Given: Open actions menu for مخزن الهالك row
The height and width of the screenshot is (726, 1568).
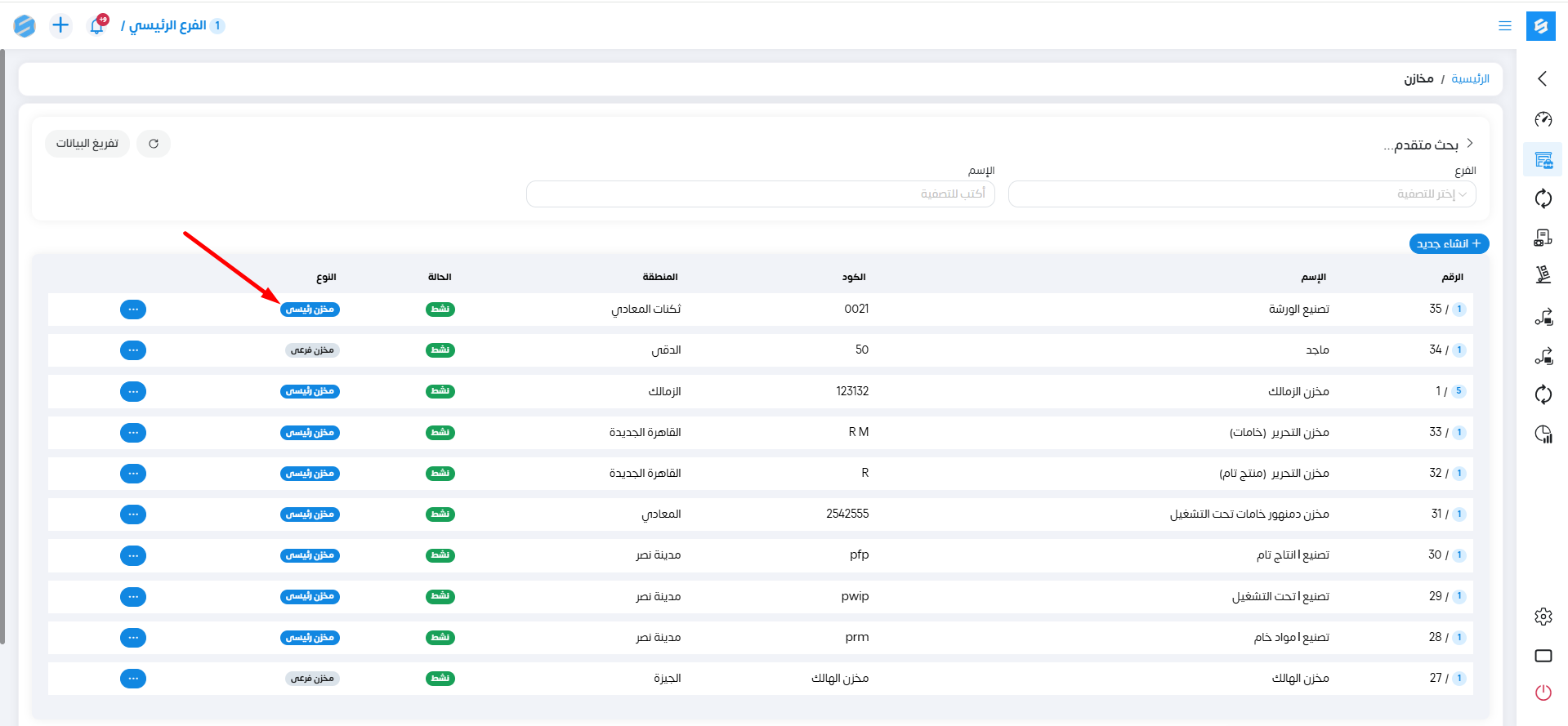Looking at the screenshot, I should (x=133, y=679).
